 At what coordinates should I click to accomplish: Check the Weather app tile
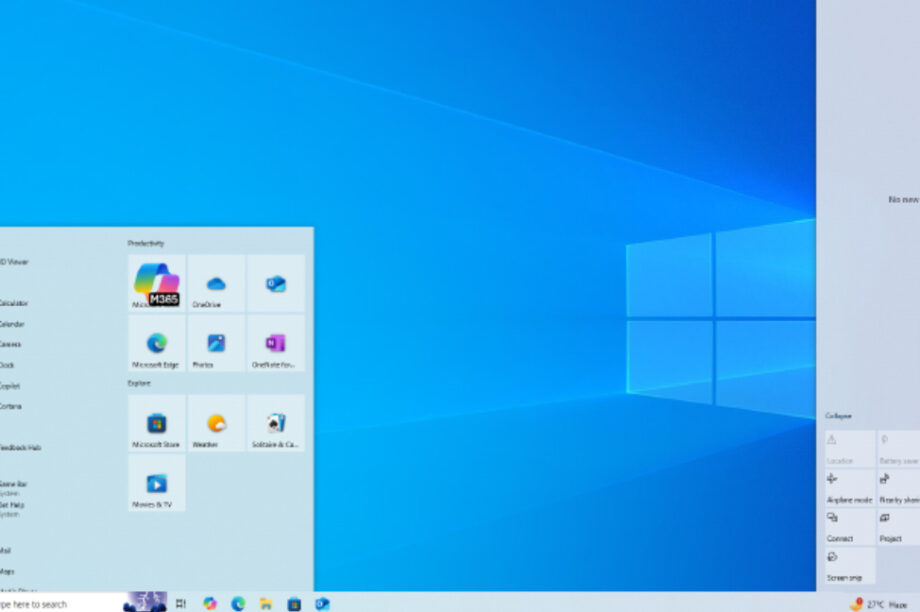216,423
